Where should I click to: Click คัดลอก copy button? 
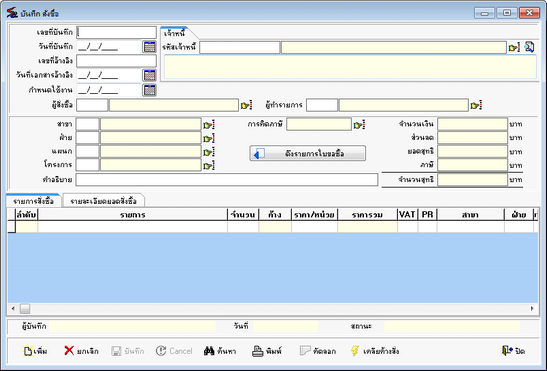(x=318, y=351)
